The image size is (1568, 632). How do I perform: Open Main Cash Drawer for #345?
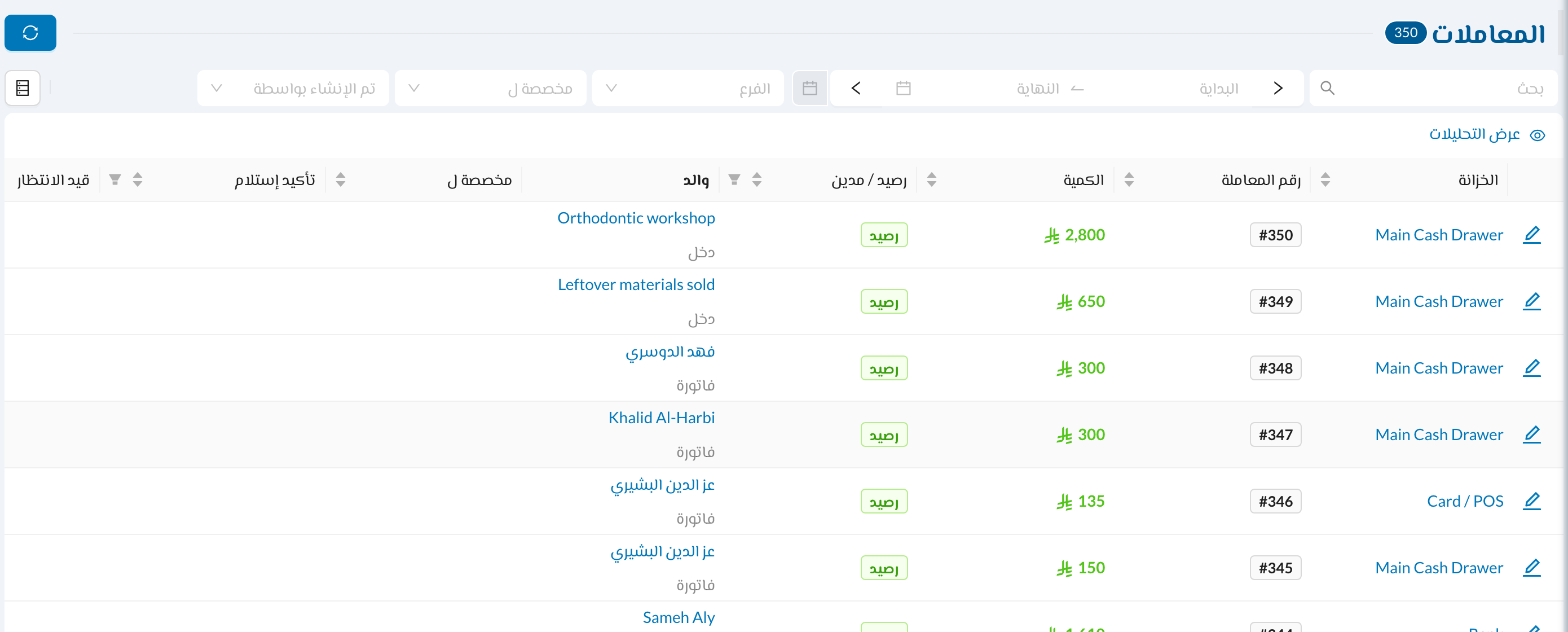(x=1439, y=568)
